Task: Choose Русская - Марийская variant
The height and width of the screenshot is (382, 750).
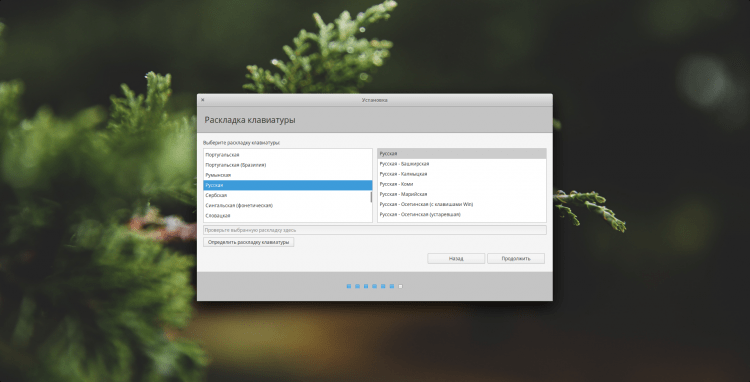Action: (462, 194)
